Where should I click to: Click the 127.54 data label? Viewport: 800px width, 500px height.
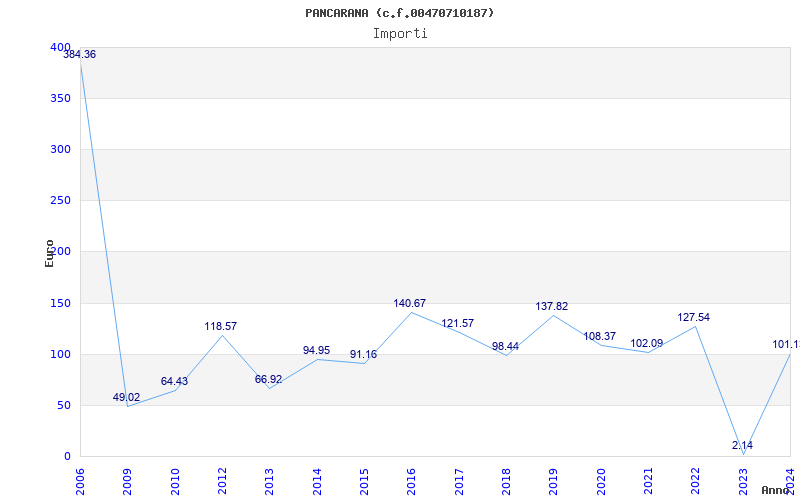[x=693, y=318]
